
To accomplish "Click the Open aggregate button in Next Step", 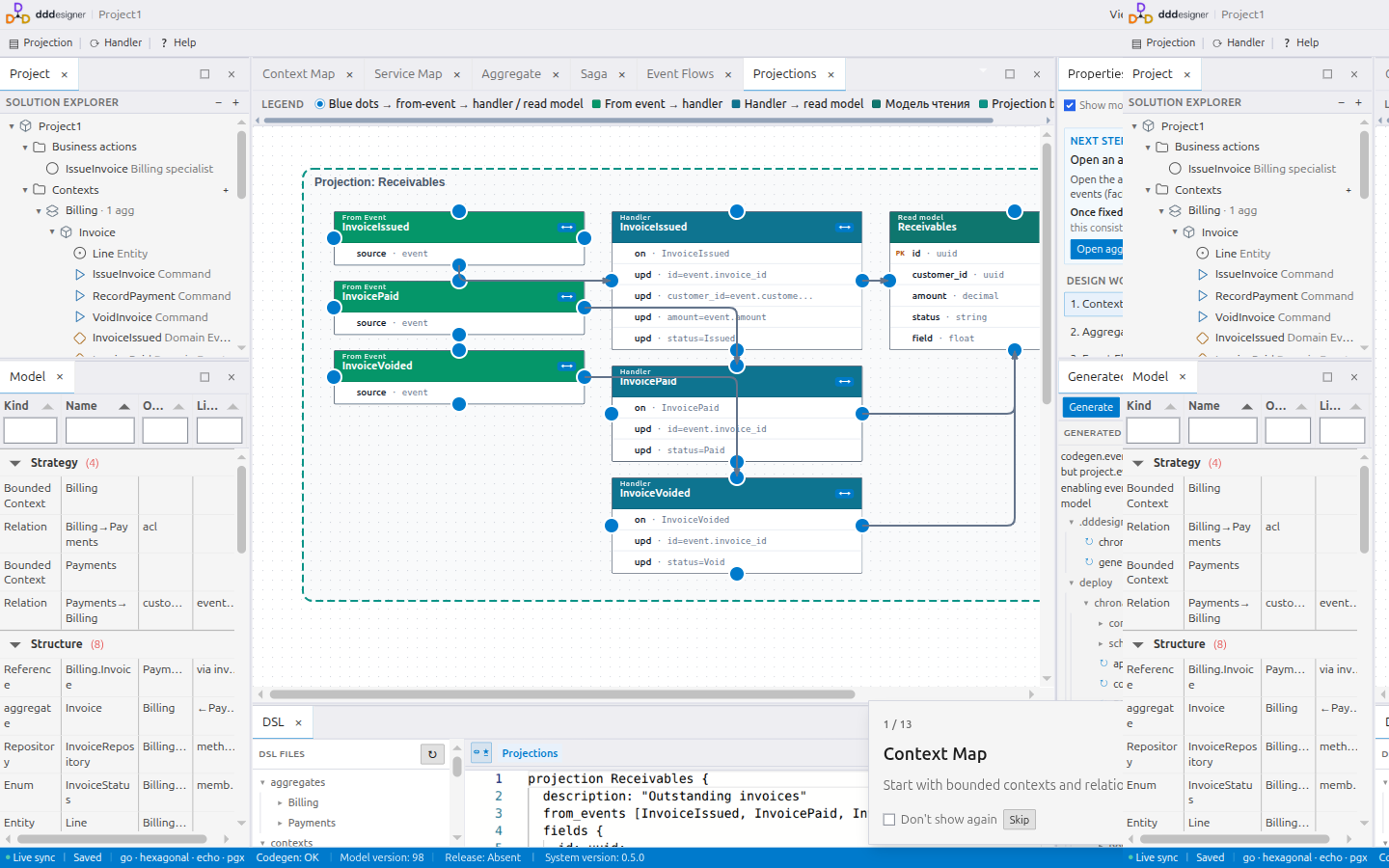I will coord(1097,249).
